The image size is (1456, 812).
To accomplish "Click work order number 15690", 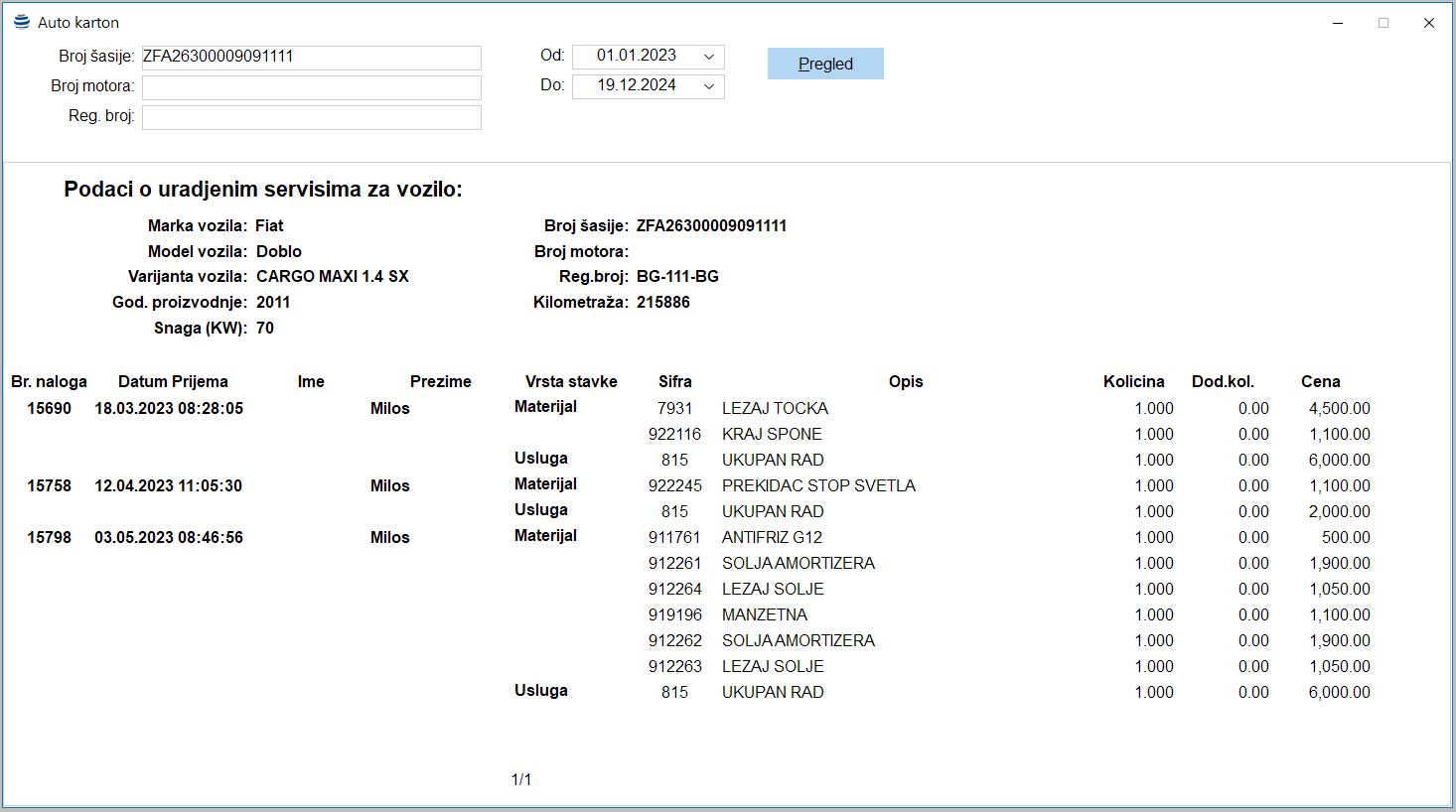I will 50,408.
